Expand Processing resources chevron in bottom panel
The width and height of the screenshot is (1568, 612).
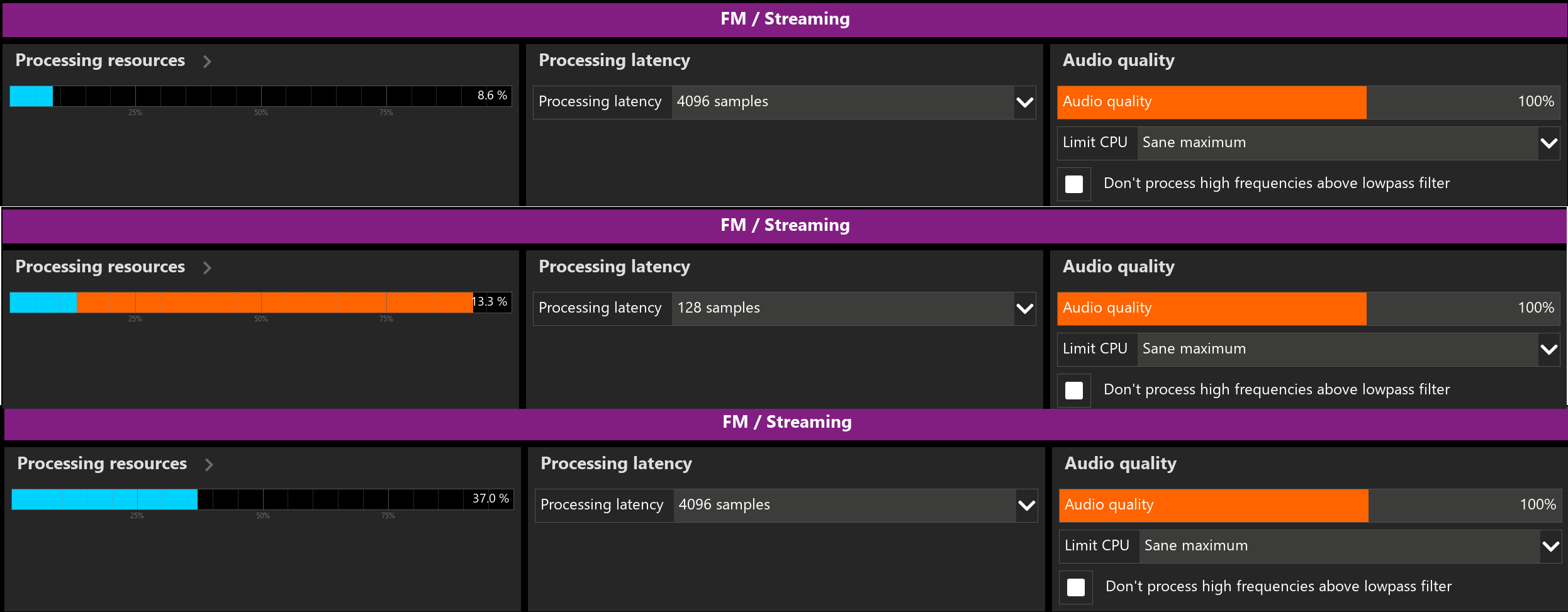point(209,464)
